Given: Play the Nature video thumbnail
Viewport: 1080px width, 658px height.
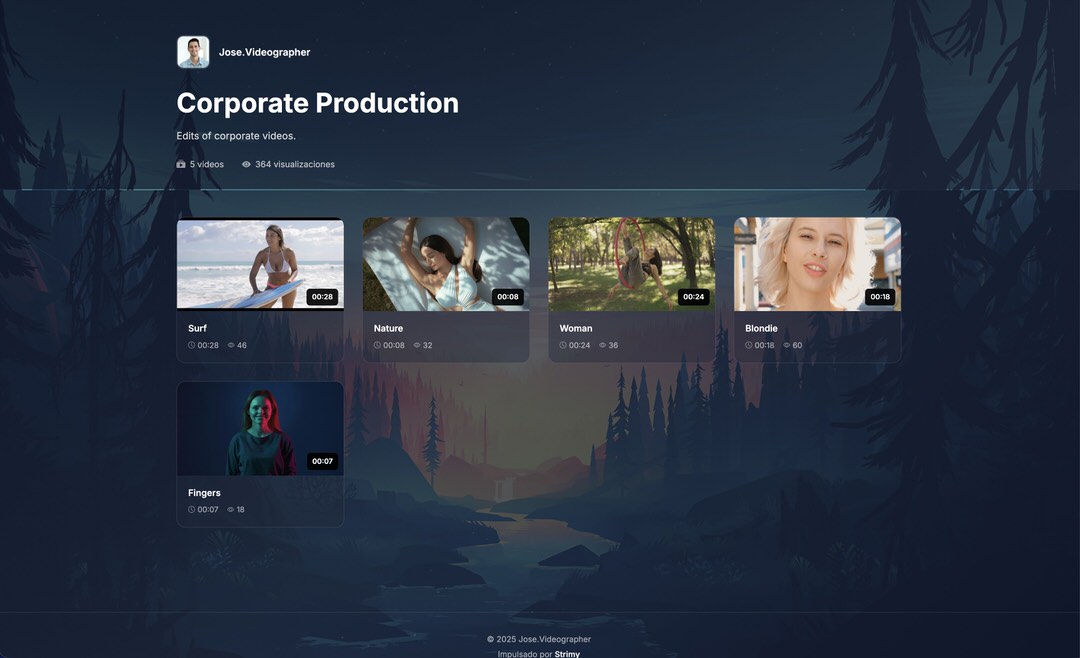Looking at the screenshot, I should pos(445,264).
